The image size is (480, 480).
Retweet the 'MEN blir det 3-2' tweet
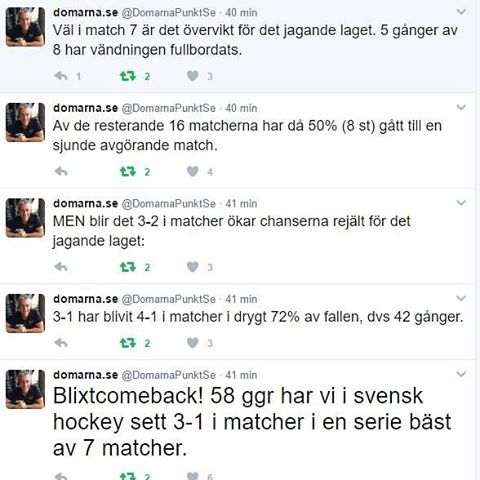point(128,267)
